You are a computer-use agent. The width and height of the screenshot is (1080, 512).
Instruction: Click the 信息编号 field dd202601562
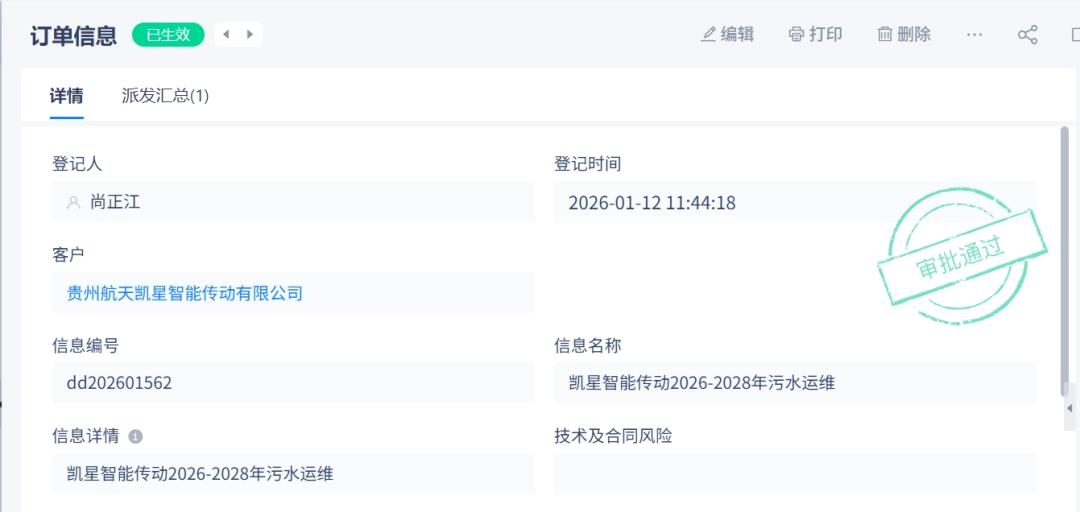point(293,384)
